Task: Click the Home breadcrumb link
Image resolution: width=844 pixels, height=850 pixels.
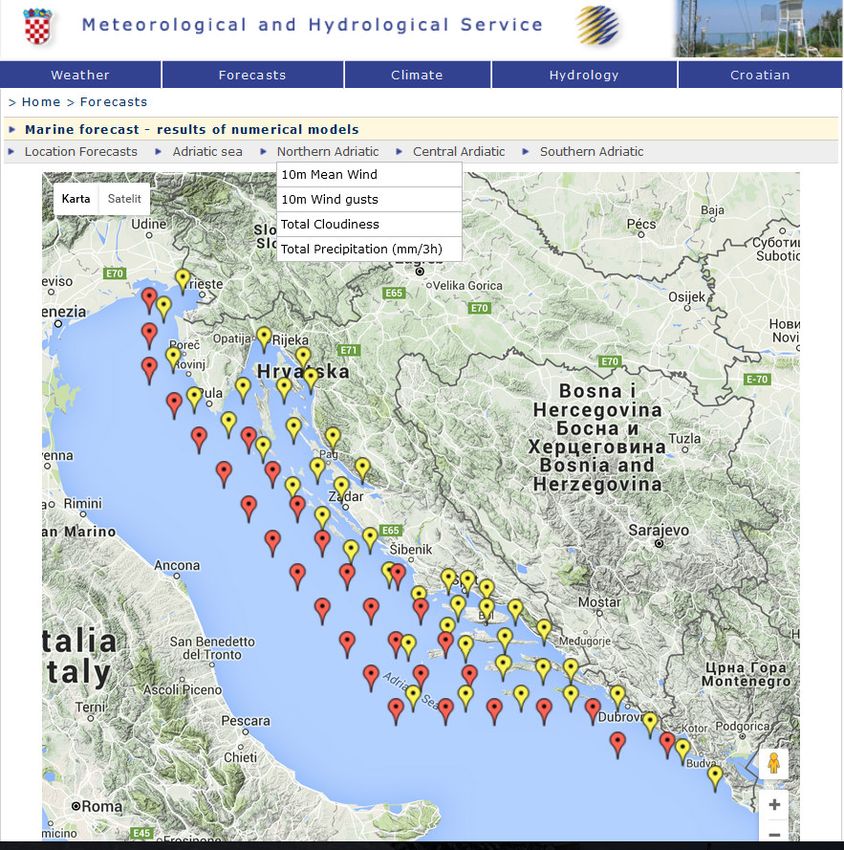Action: click(x=41, y=102)
